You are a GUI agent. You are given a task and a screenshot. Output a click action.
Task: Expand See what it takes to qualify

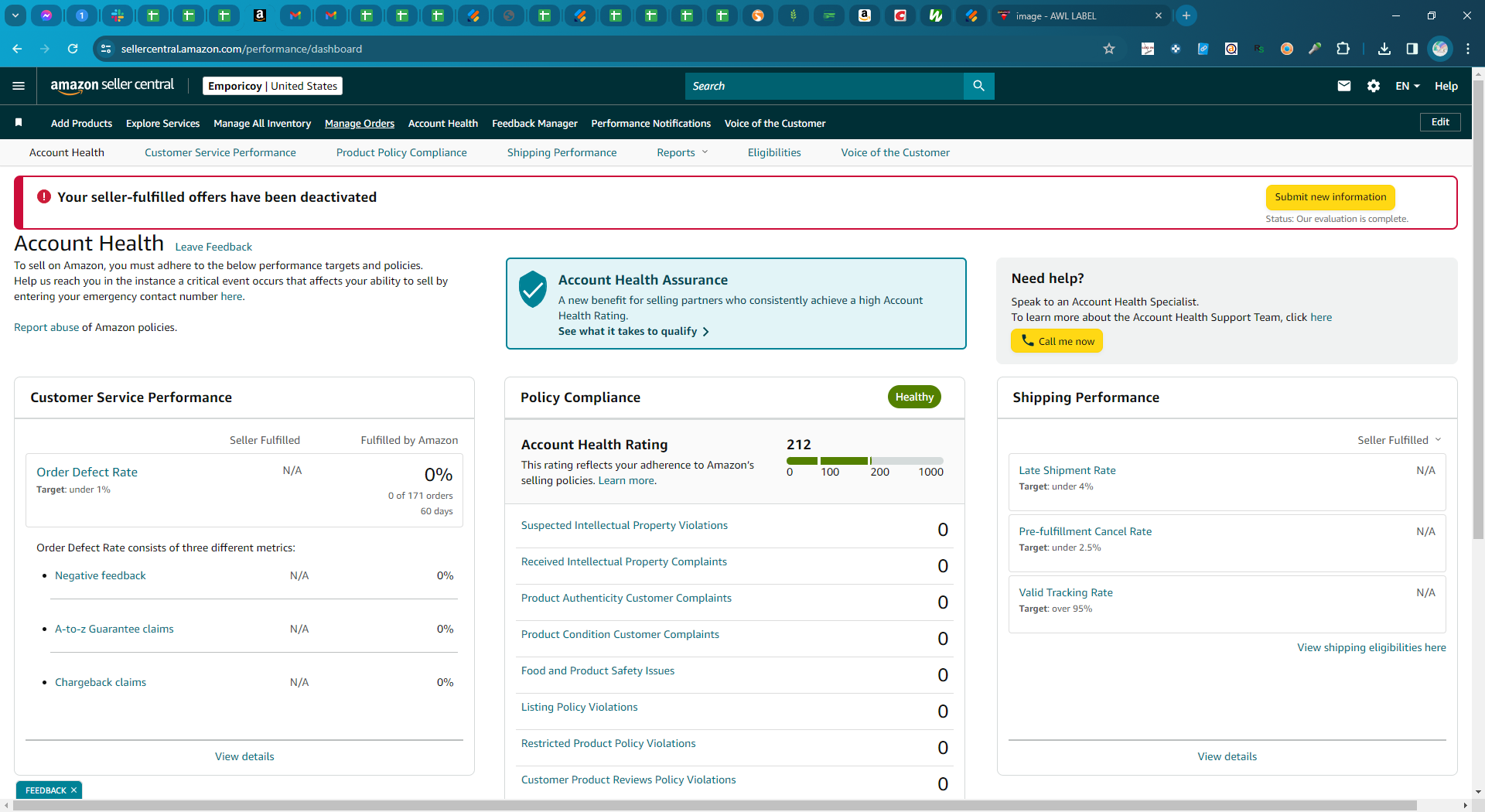pos(633,331)
